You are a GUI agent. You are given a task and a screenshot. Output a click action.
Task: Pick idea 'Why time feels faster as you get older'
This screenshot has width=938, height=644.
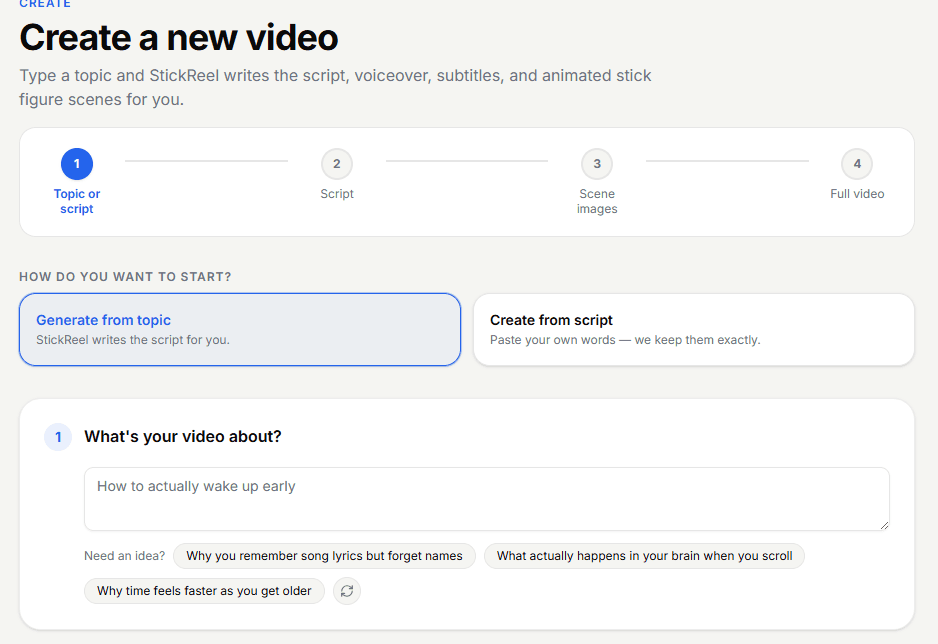click(204, 591)
